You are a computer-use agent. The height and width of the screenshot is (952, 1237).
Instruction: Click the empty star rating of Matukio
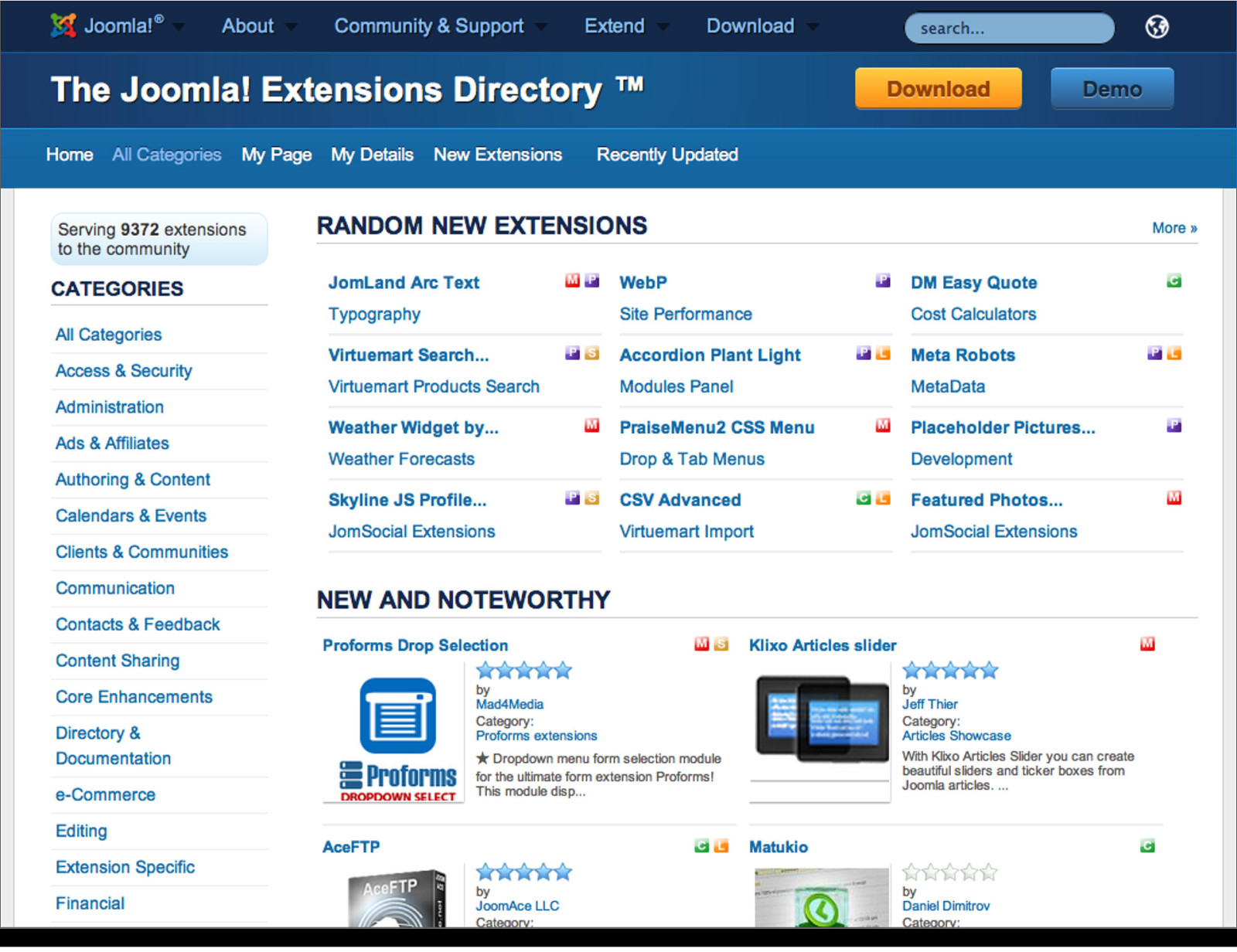pyautogui.click(x=950, y=873)
